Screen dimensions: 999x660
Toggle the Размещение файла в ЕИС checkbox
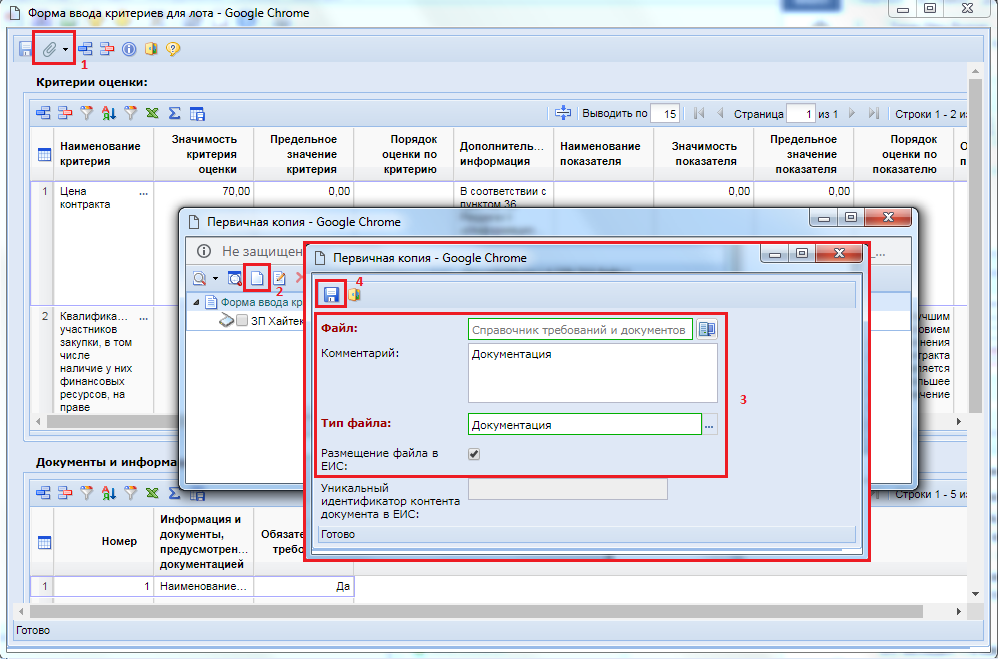474,454
